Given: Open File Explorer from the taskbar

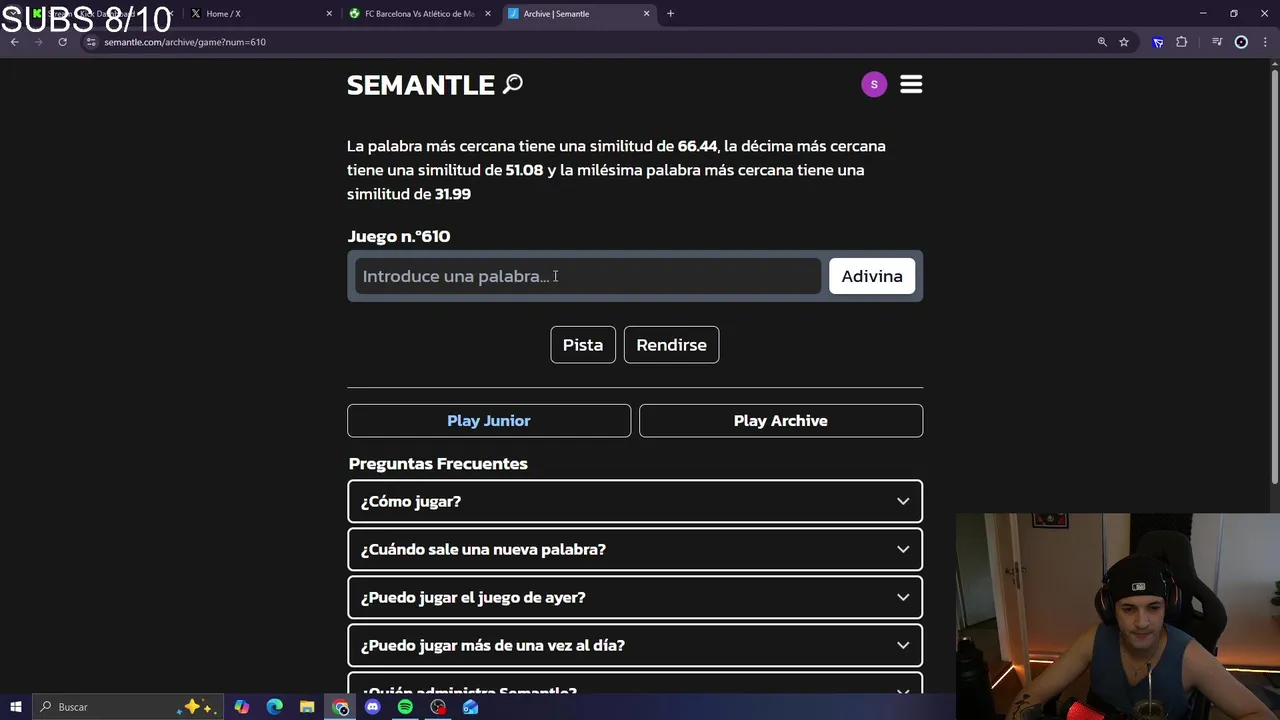Looking at the screenshot, I should tap(307, 707).
